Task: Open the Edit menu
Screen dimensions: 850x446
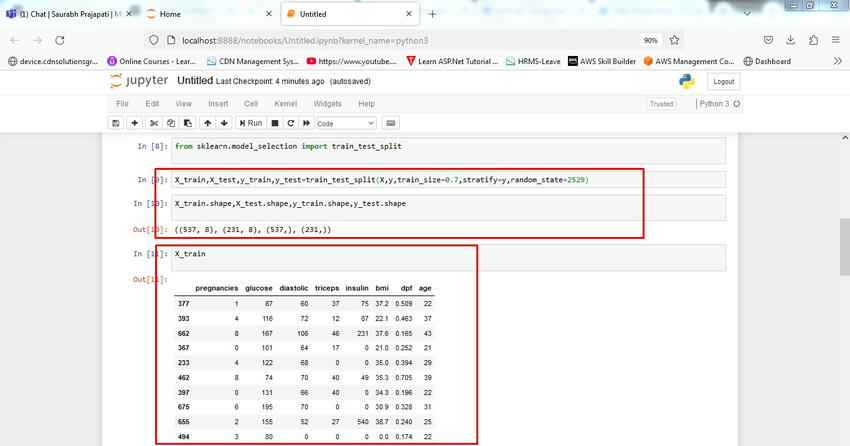Action: (152, 104)
